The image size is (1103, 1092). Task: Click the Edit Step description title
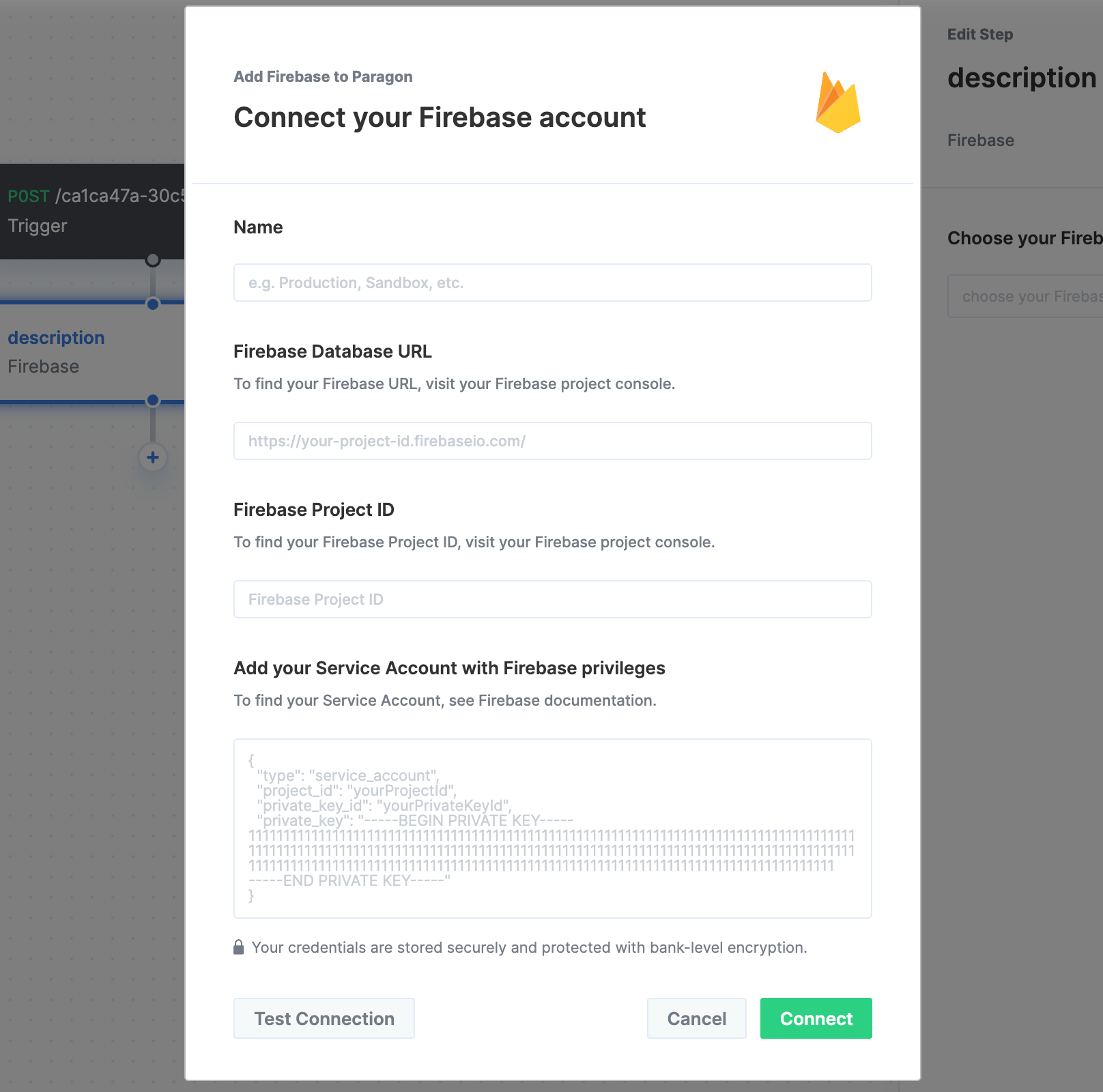[x=1022, y=78]
